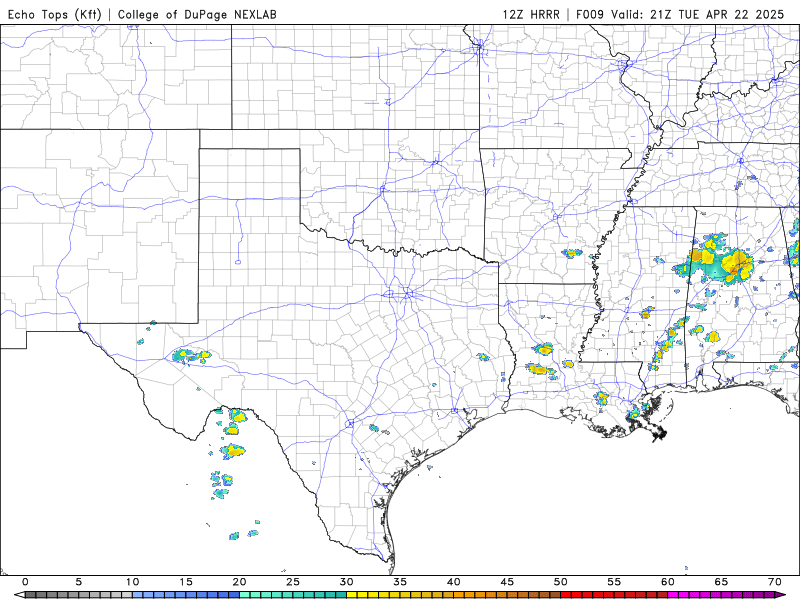Click the '10' label on the color scale
The image size is (800, 600).
(132, 582)
